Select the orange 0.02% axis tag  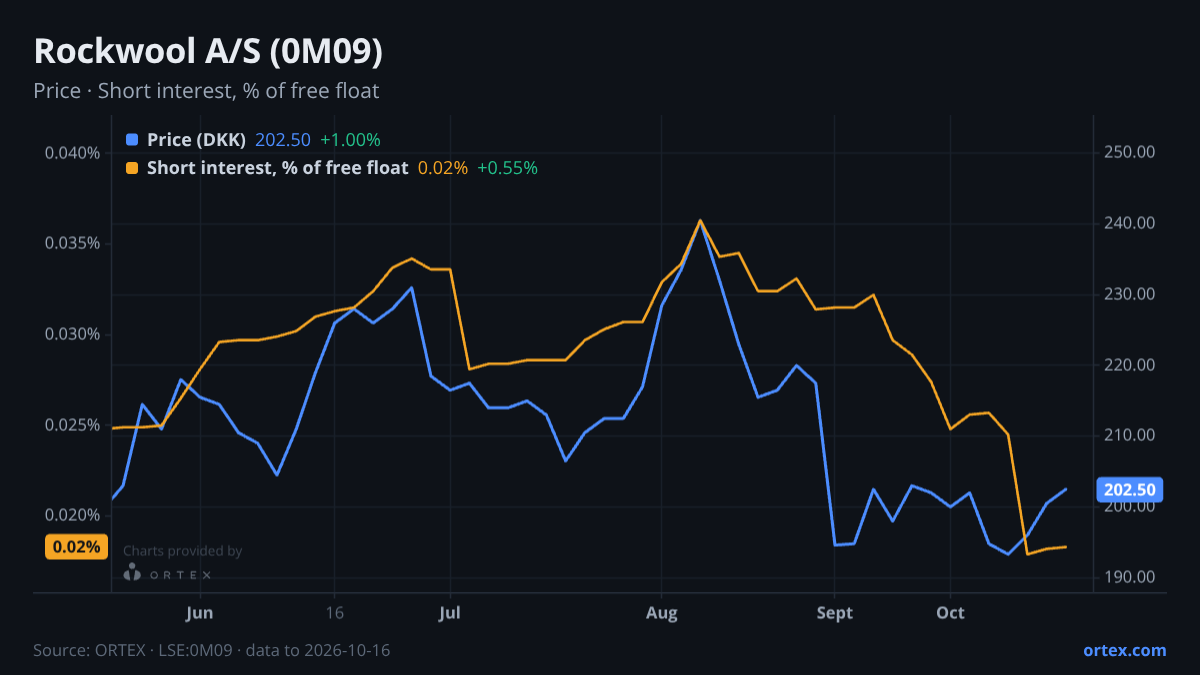click(76, 547)
